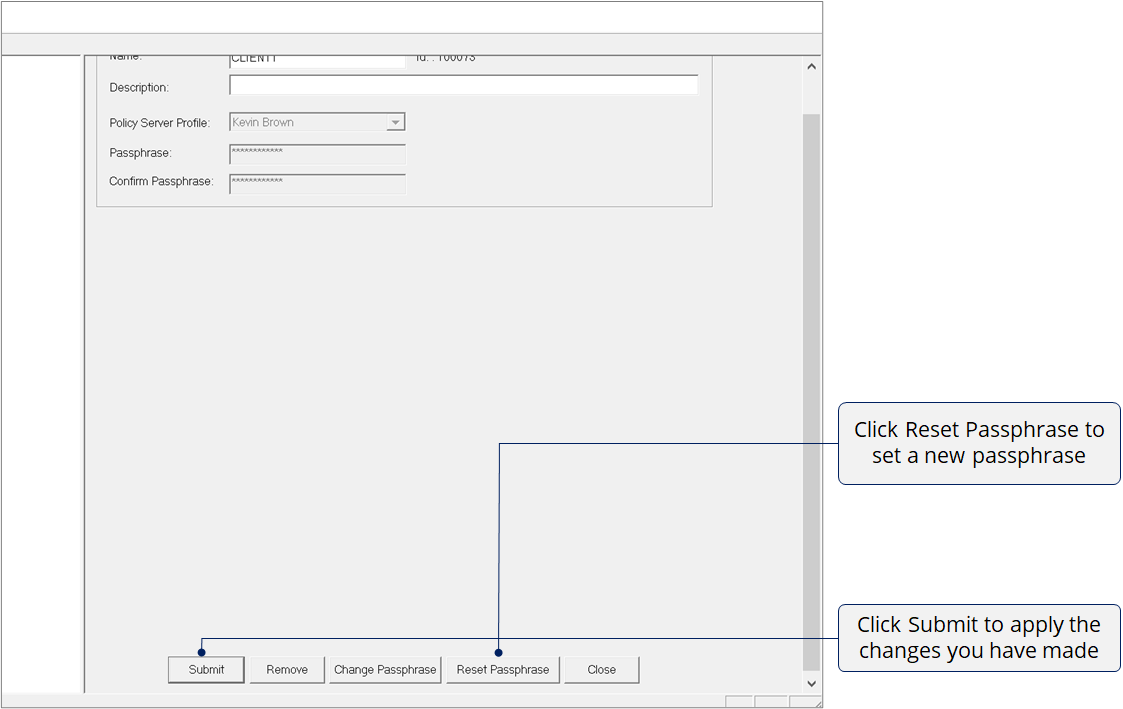Select the Kevin Brown profile combo box

(308, 123)
